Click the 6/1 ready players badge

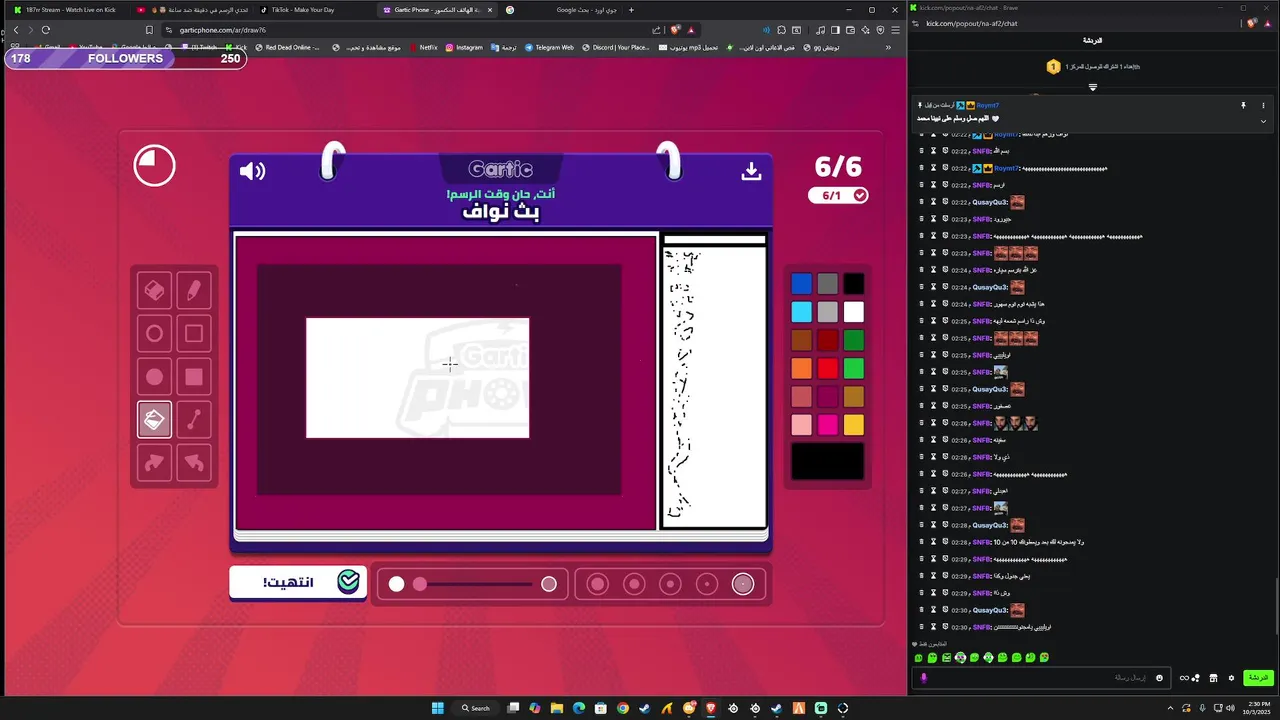[838, 195]
